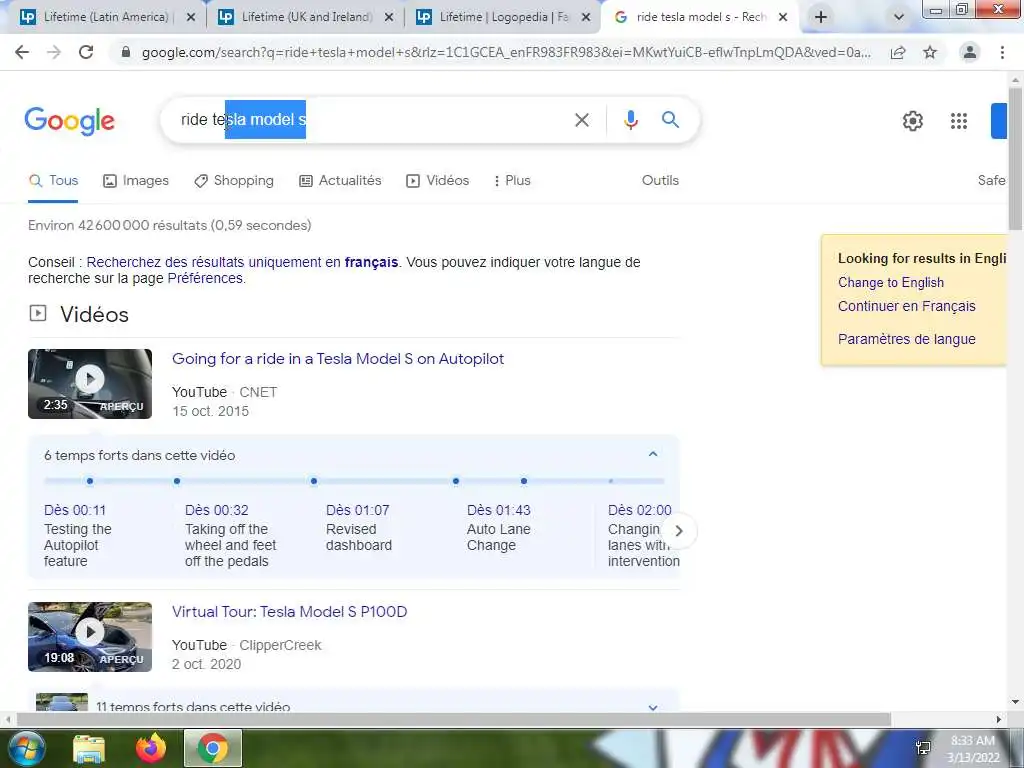Collapse the 6 temps forts section

[x=652, y=455]
